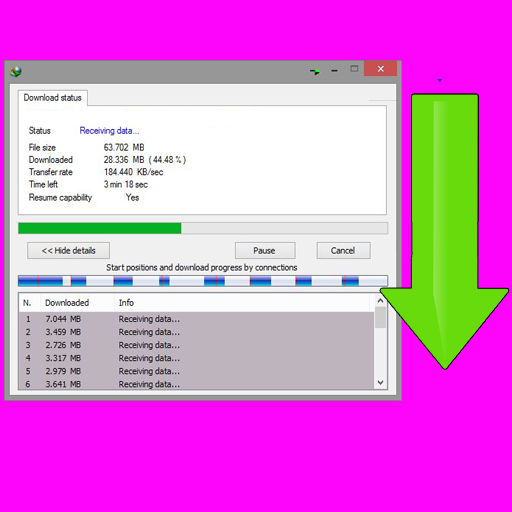512x512 pixels.
Task: Pause the current download
Action: 265,250
